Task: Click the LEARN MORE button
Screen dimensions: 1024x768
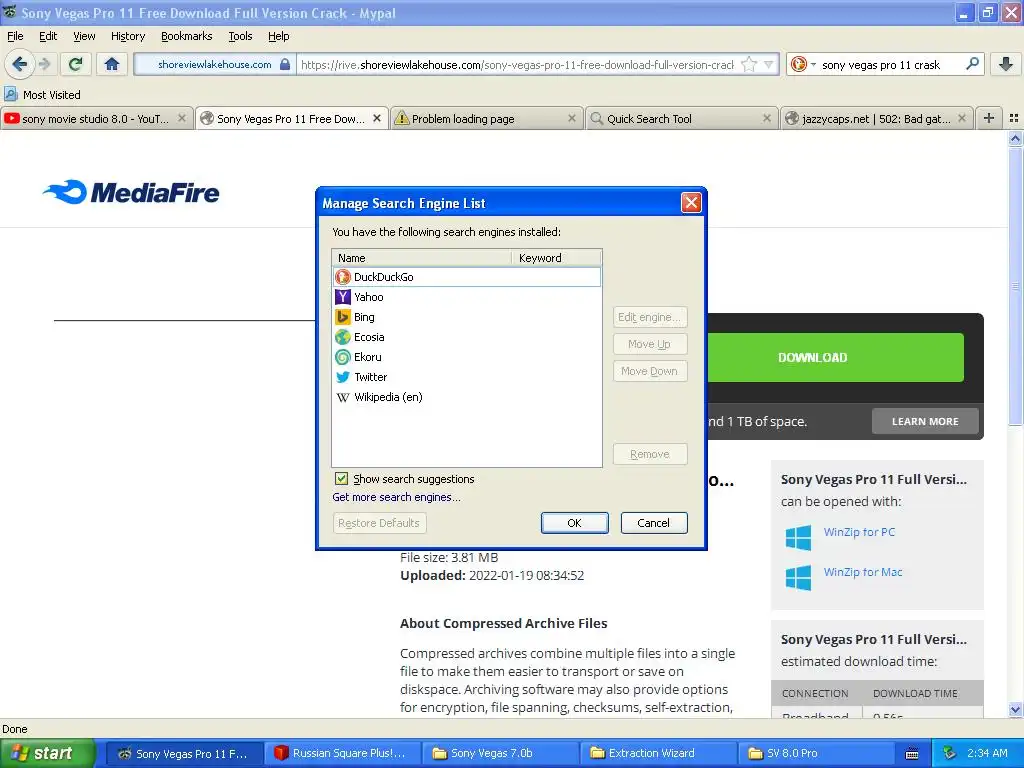Action: tap(925, 421)
